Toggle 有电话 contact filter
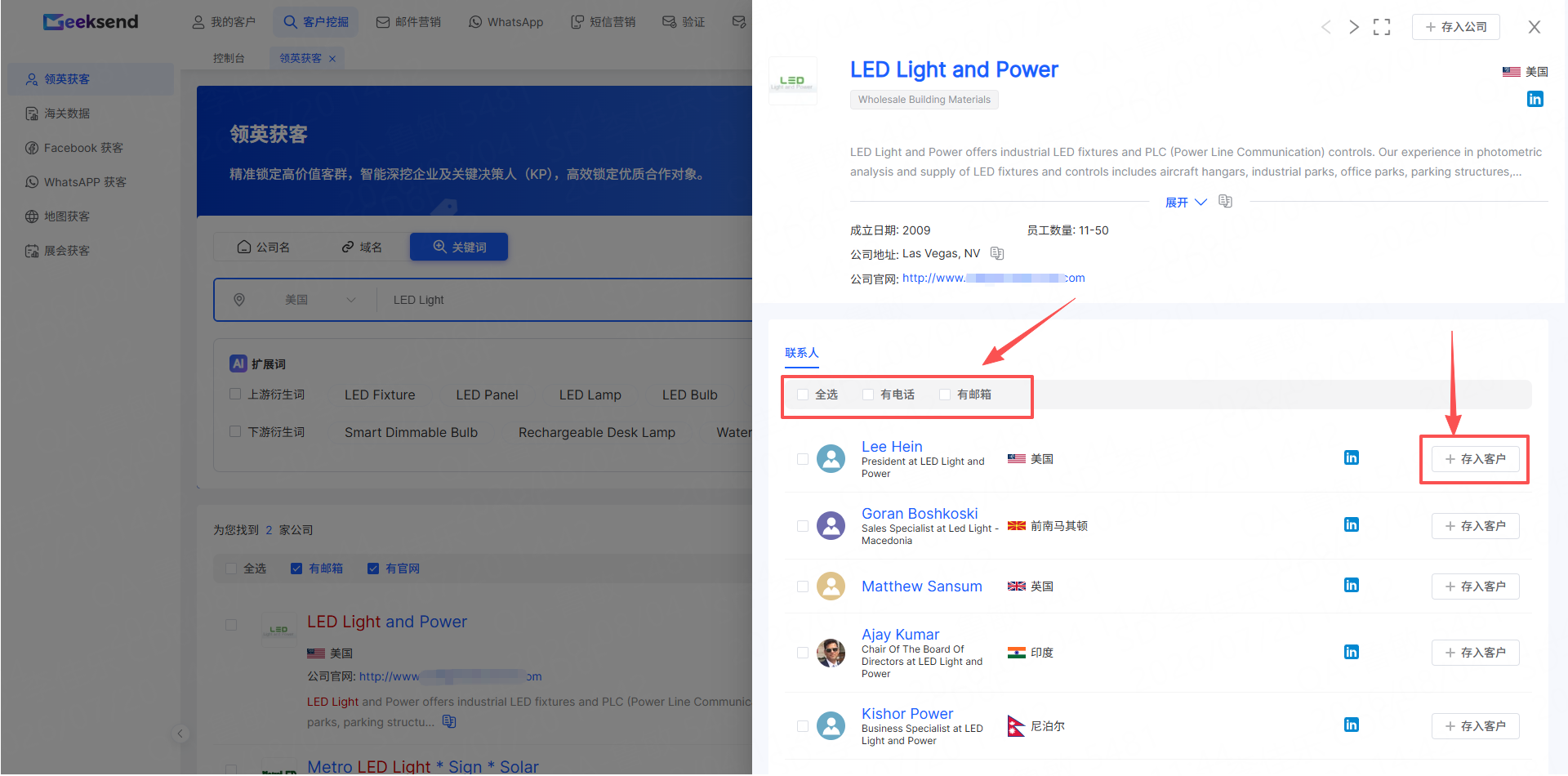 click(x=868, y=395)
